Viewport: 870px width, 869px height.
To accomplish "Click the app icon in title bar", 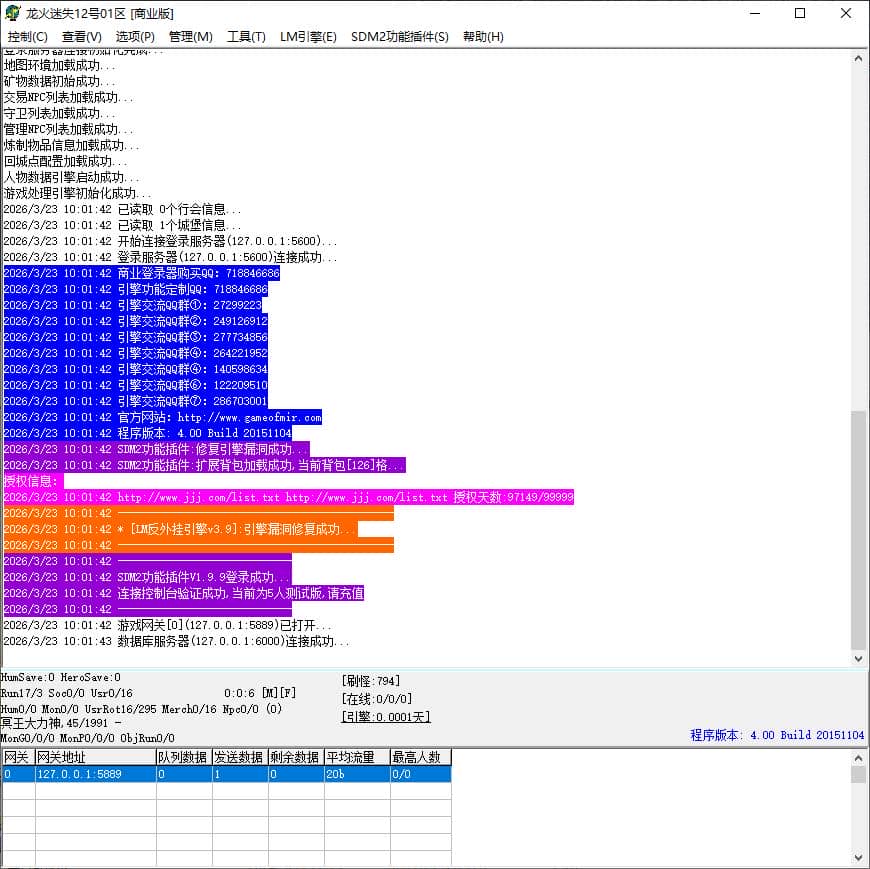I will click(12, 13).
